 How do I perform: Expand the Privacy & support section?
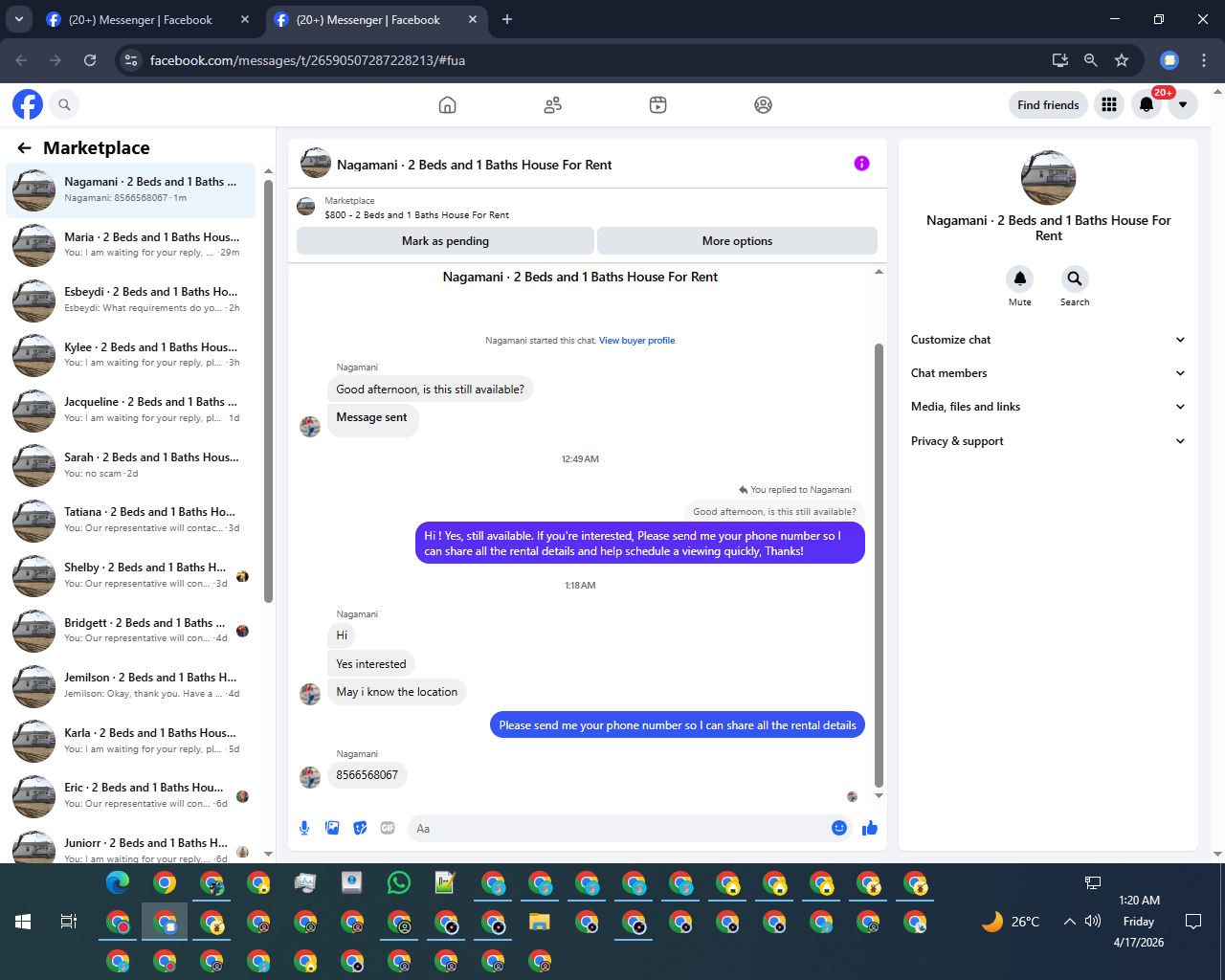point(1048,441)
